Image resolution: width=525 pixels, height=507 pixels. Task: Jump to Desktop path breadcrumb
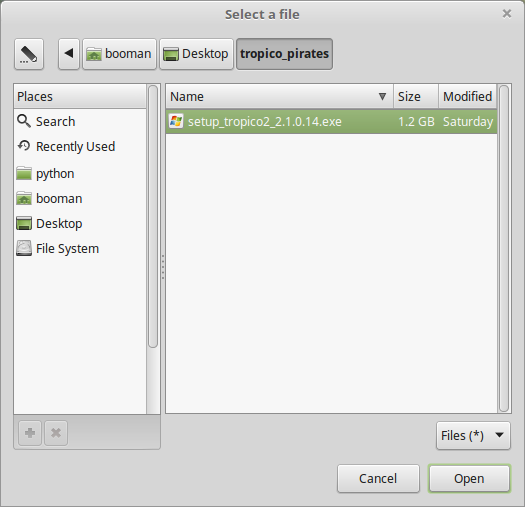point(196,54)
